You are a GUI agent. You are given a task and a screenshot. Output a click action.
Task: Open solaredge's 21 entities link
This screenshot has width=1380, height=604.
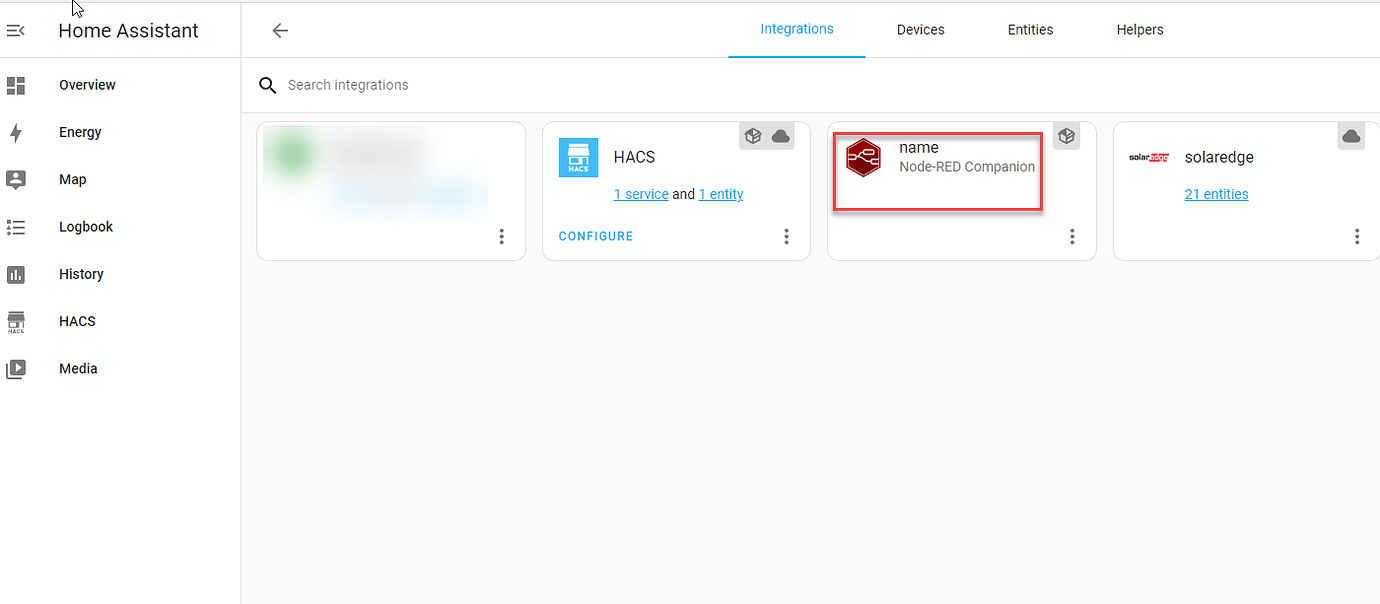pos(1216,194)
